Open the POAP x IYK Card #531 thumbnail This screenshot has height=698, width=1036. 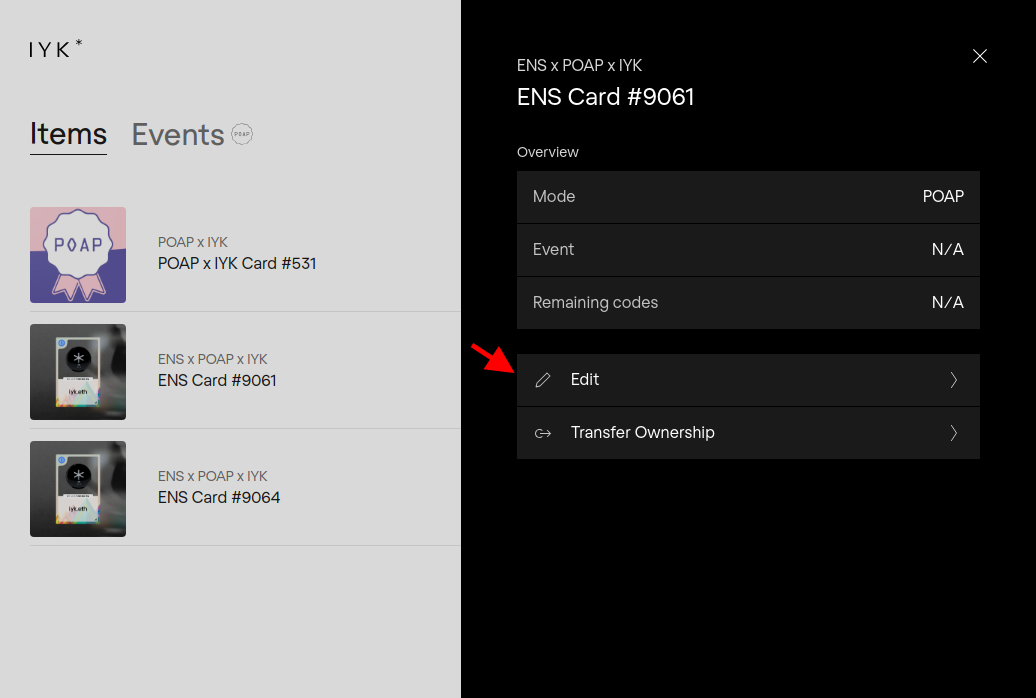coord(78,255)
